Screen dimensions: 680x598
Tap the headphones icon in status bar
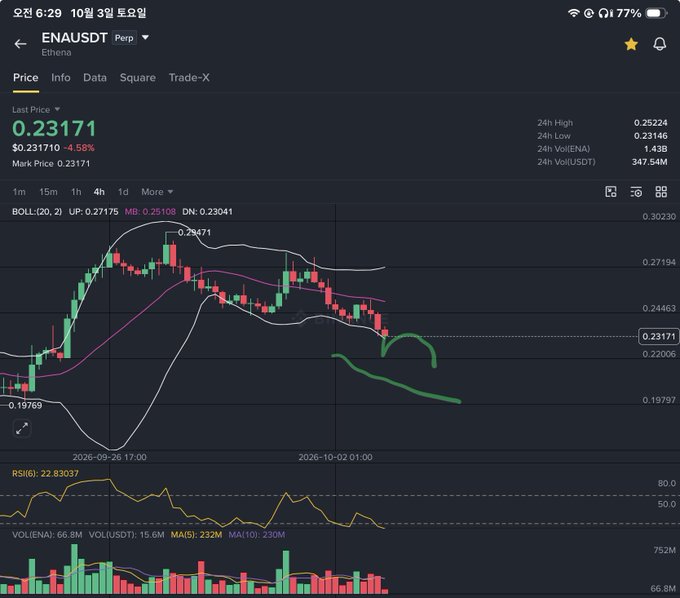603,13
